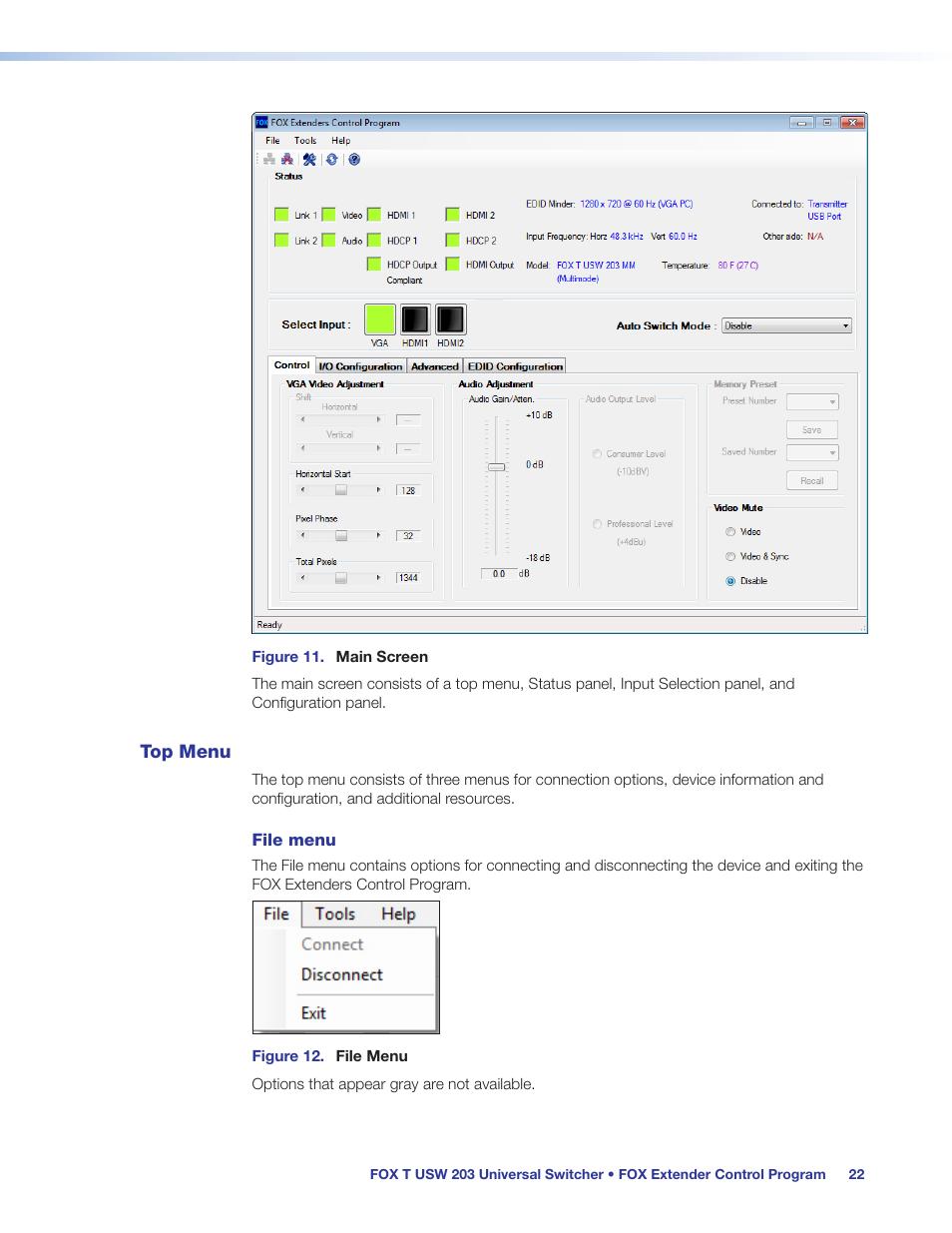
Task: Click the Audio Gain vertical slider thumb
Action: click(496, 467)
